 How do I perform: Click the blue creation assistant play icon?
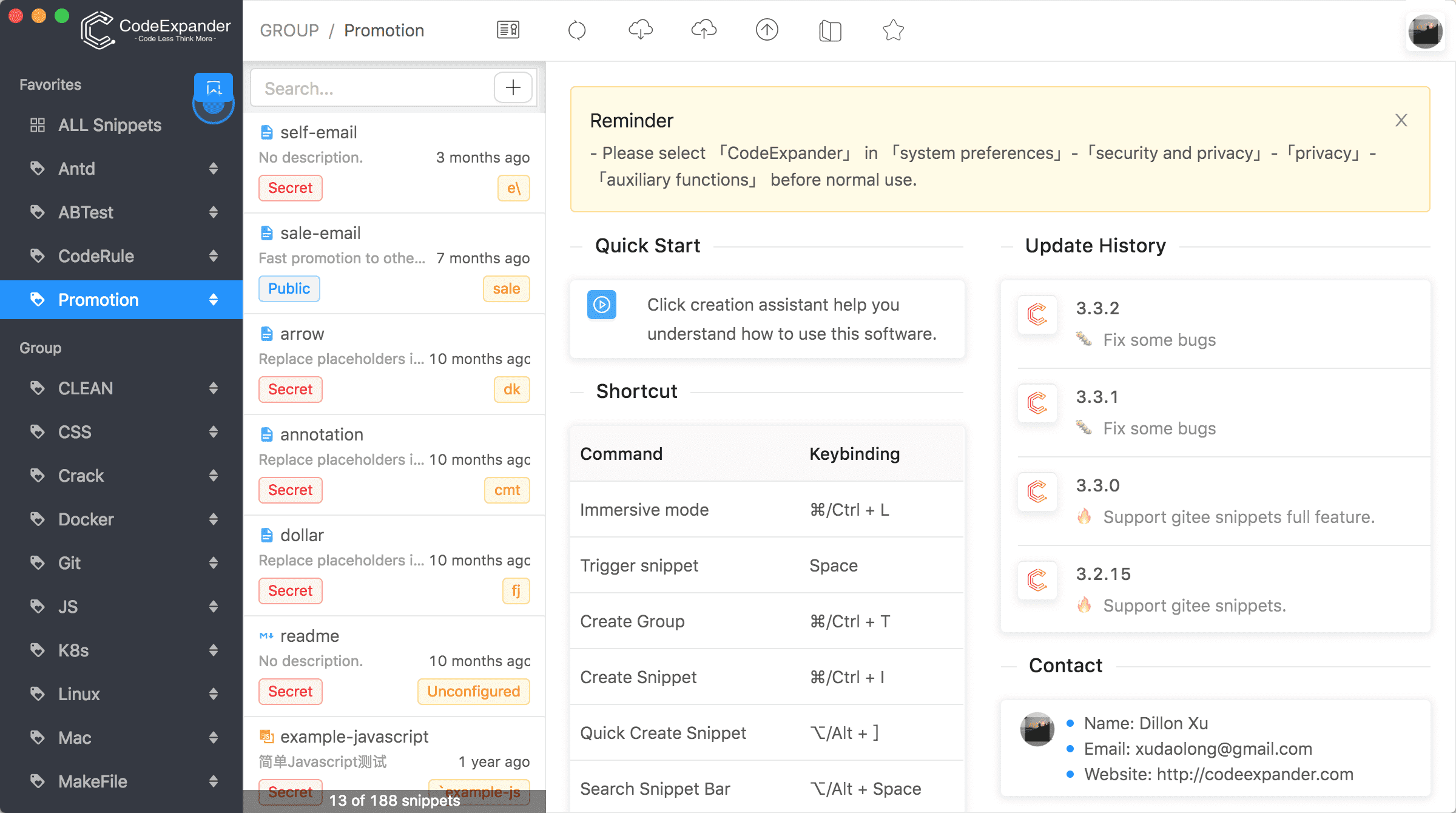[x=601, y=305]
